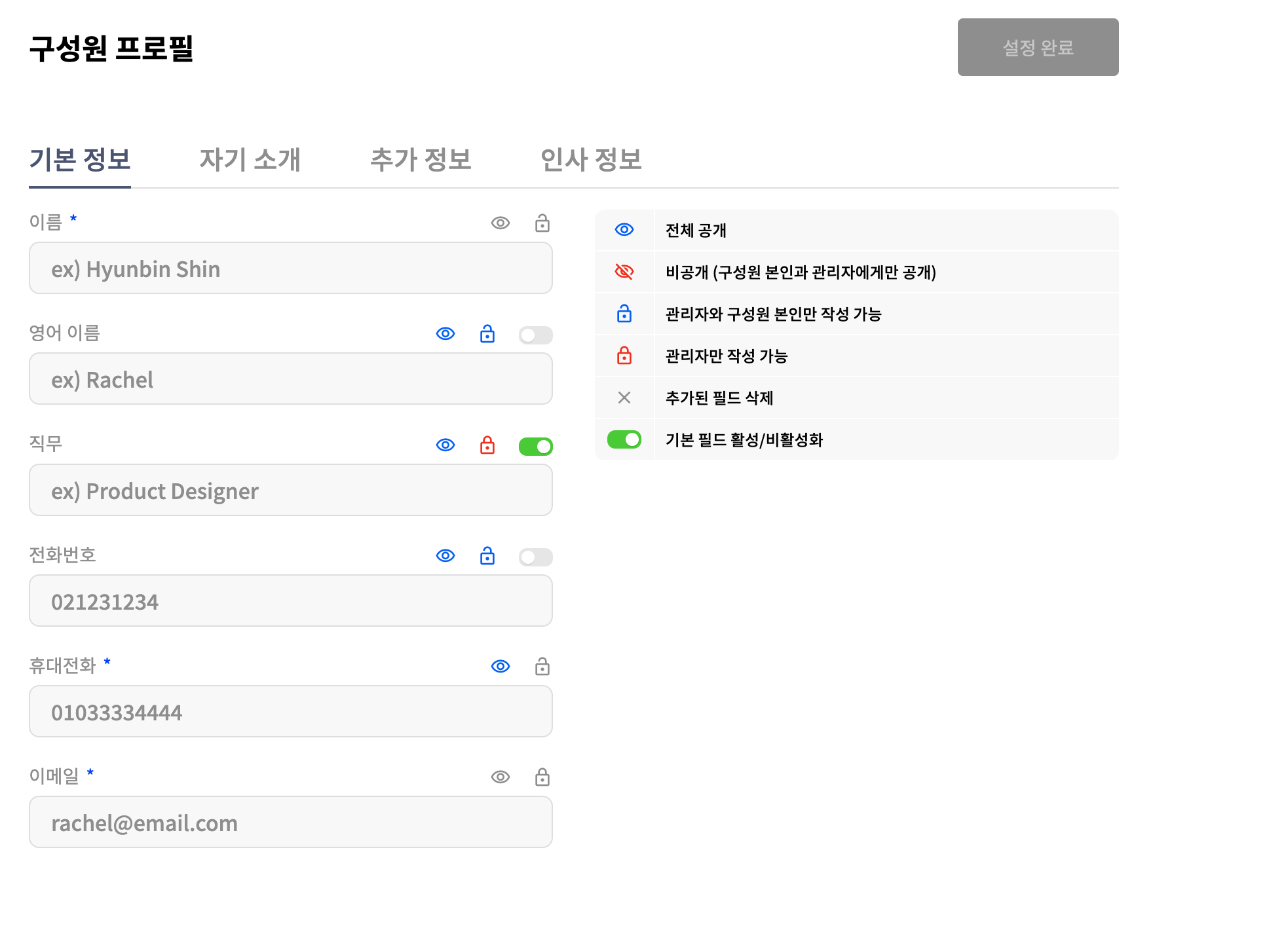
Task: Click the 설정 완료 button
Action: pos(1037,47)
